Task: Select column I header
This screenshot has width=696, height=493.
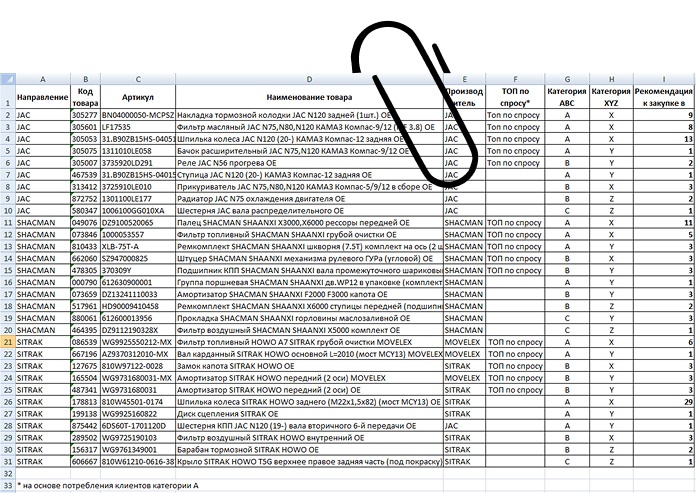Action: [x=664, y=79]
